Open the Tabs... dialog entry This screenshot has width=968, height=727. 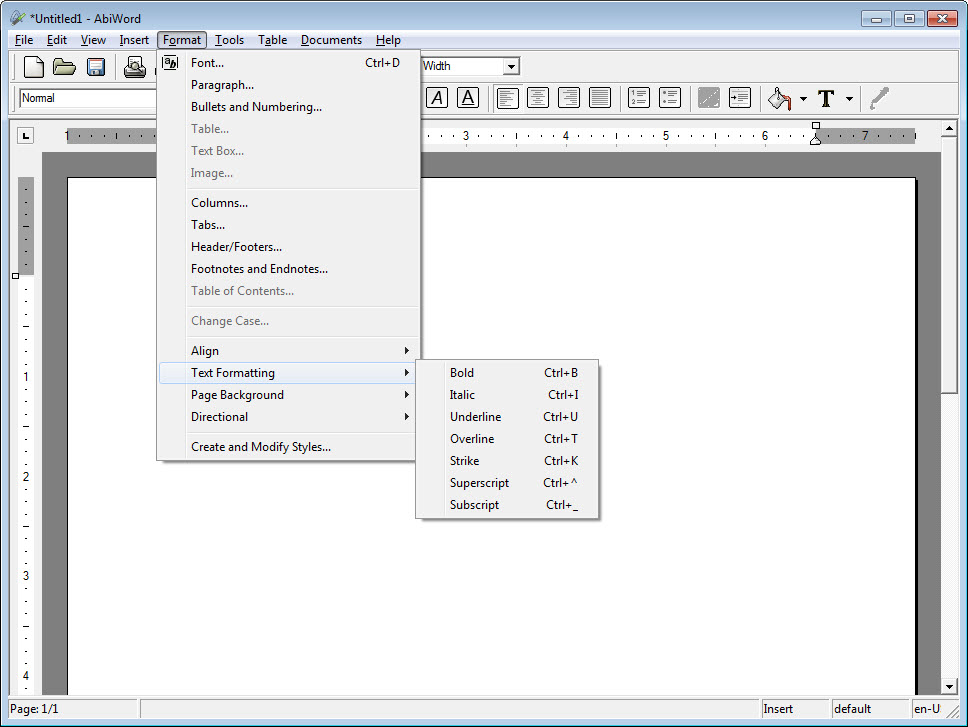click(x=289, y=225)
